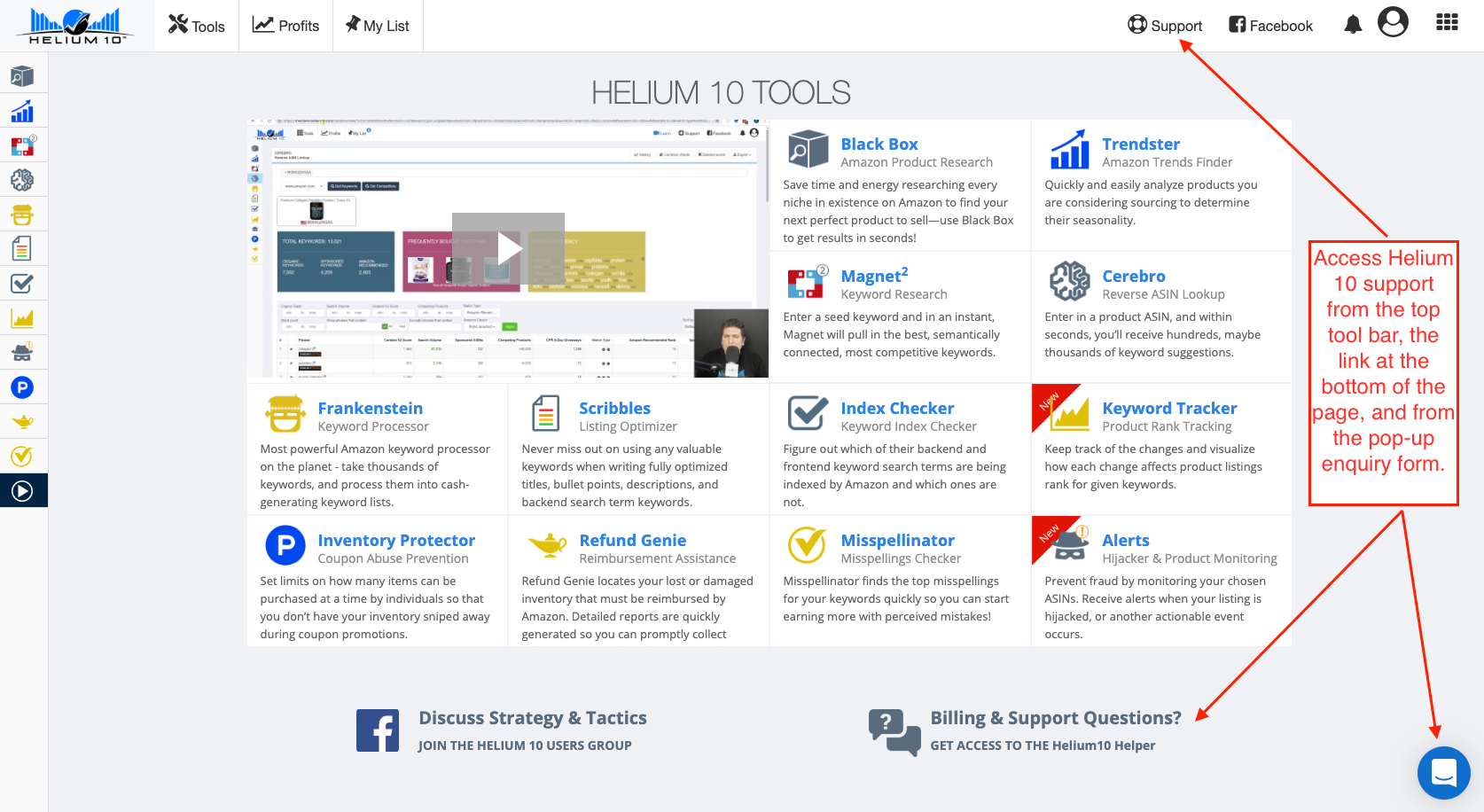The width and height of the screenshot is (1484, 812).
Task: Open the Profits menu
Action: pos(285,26)
